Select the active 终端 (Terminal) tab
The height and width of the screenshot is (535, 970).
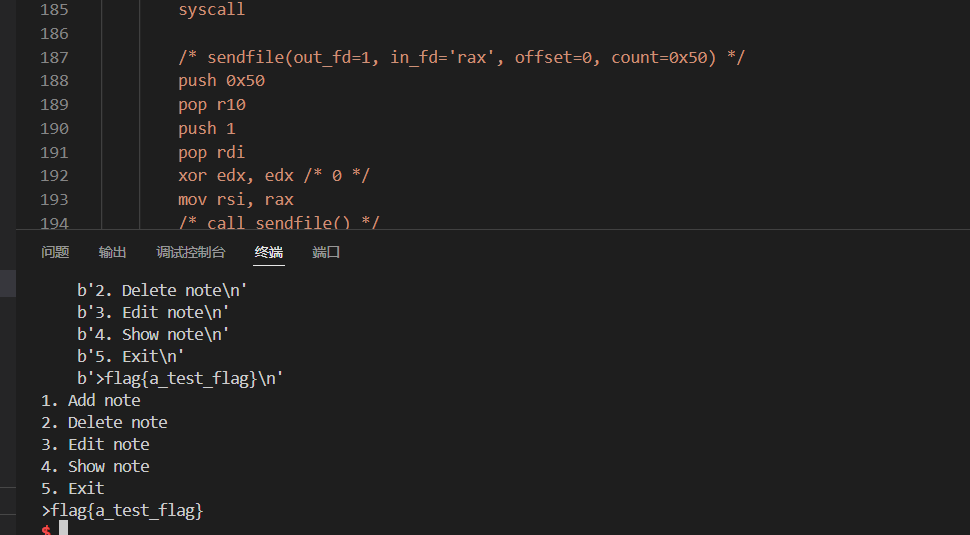click(269, 252)
